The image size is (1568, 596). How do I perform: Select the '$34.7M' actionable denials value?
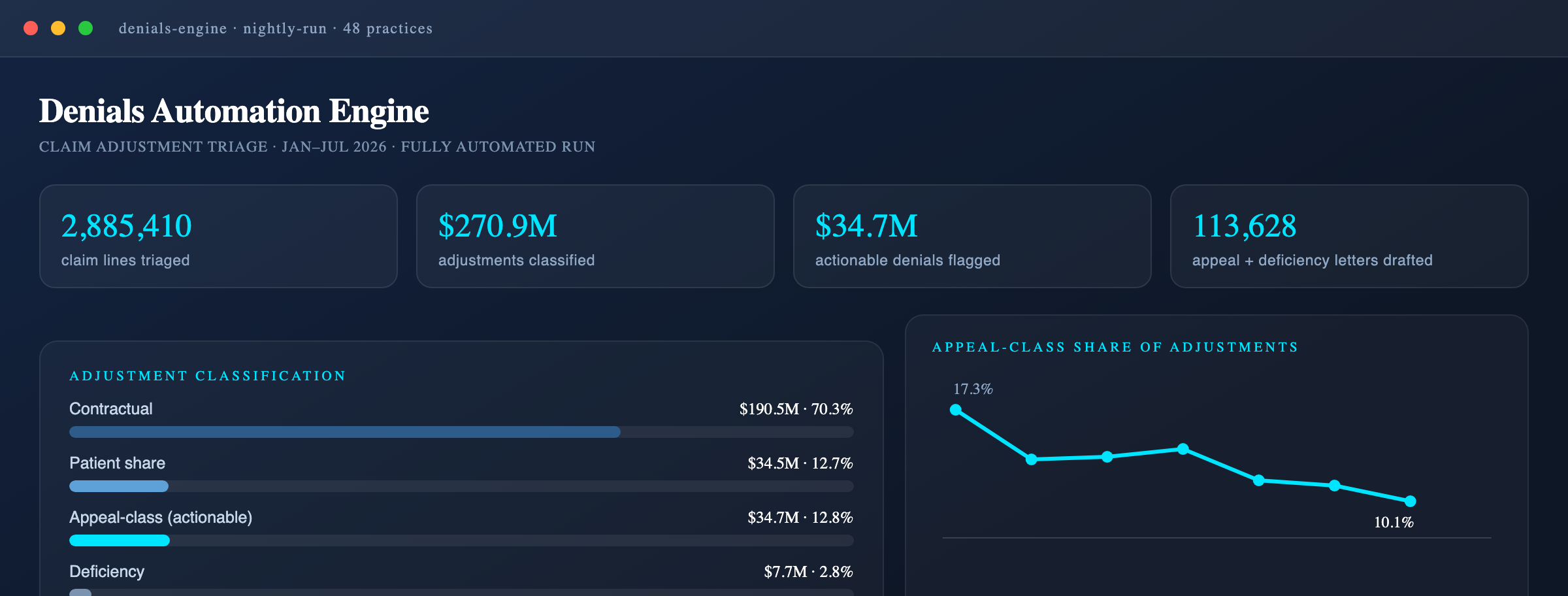coord(866,226)
